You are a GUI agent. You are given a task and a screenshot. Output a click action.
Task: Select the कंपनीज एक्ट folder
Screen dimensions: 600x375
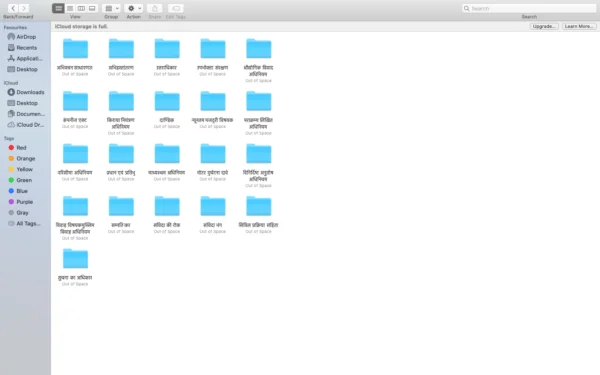[x=75, y=101]
